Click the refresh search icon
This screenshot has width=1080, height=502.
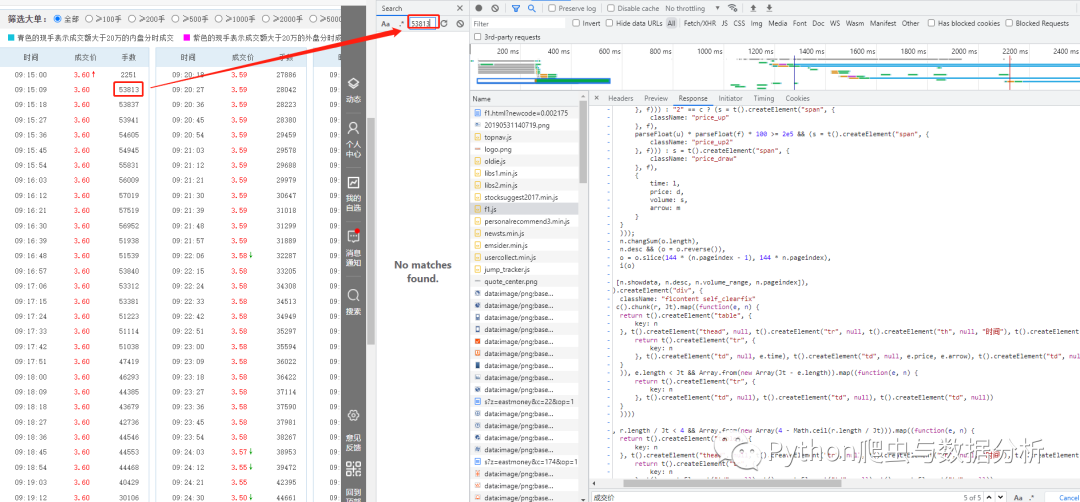pyautogui.click(x=444, y=23)
